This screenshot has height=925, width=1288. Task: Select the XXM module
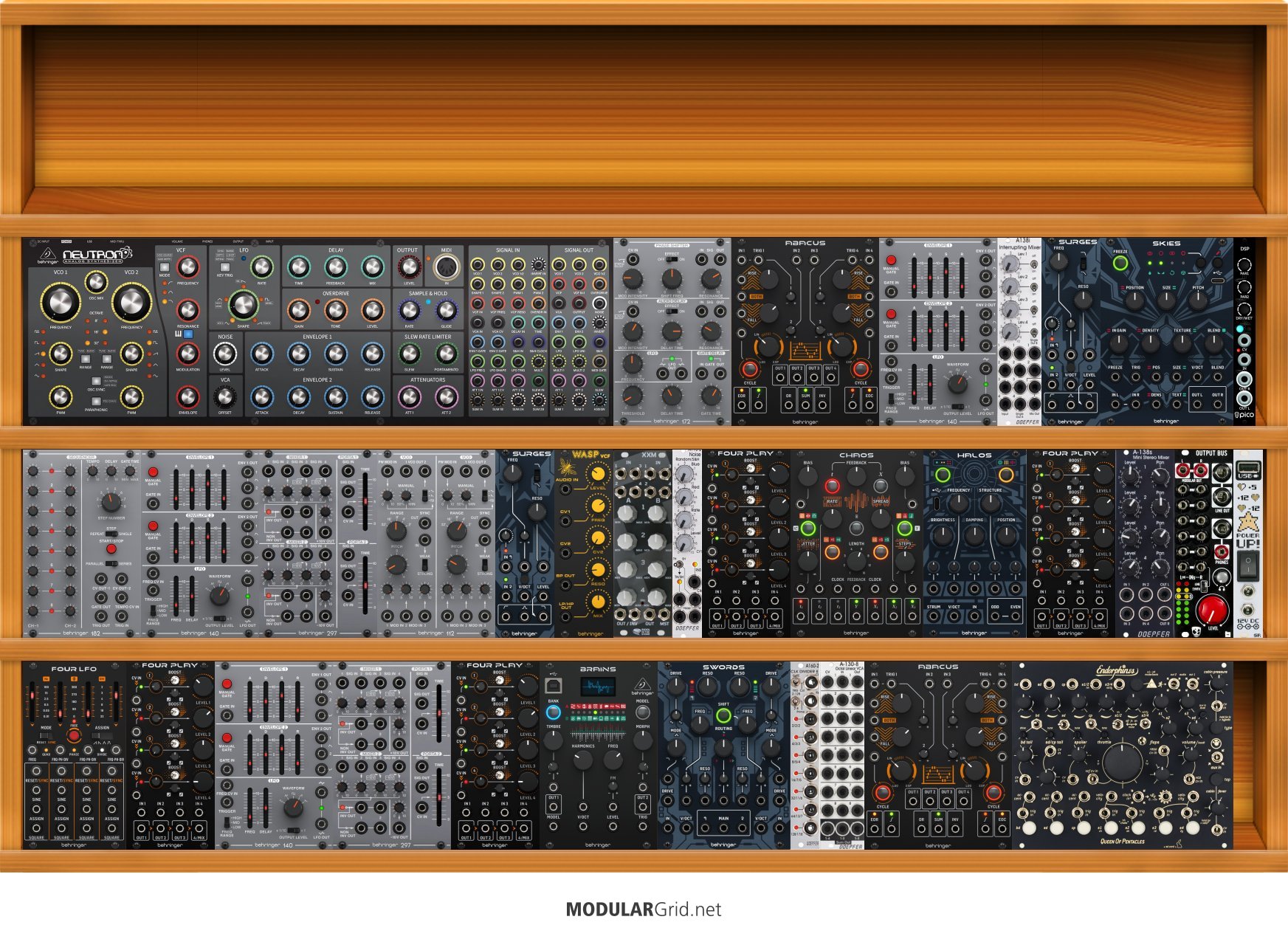pyautogui.click(x=642, y=543)
